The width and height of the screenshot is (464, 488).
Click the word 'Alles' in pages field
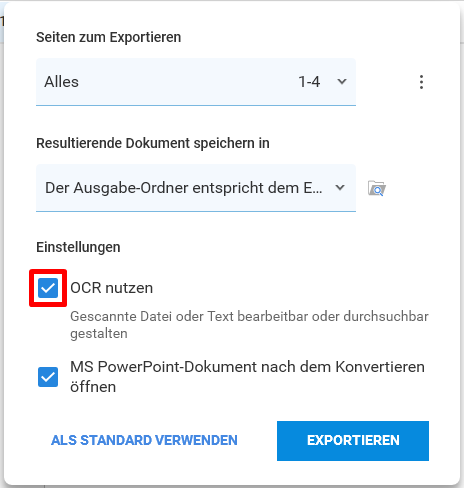pos(61,82)
